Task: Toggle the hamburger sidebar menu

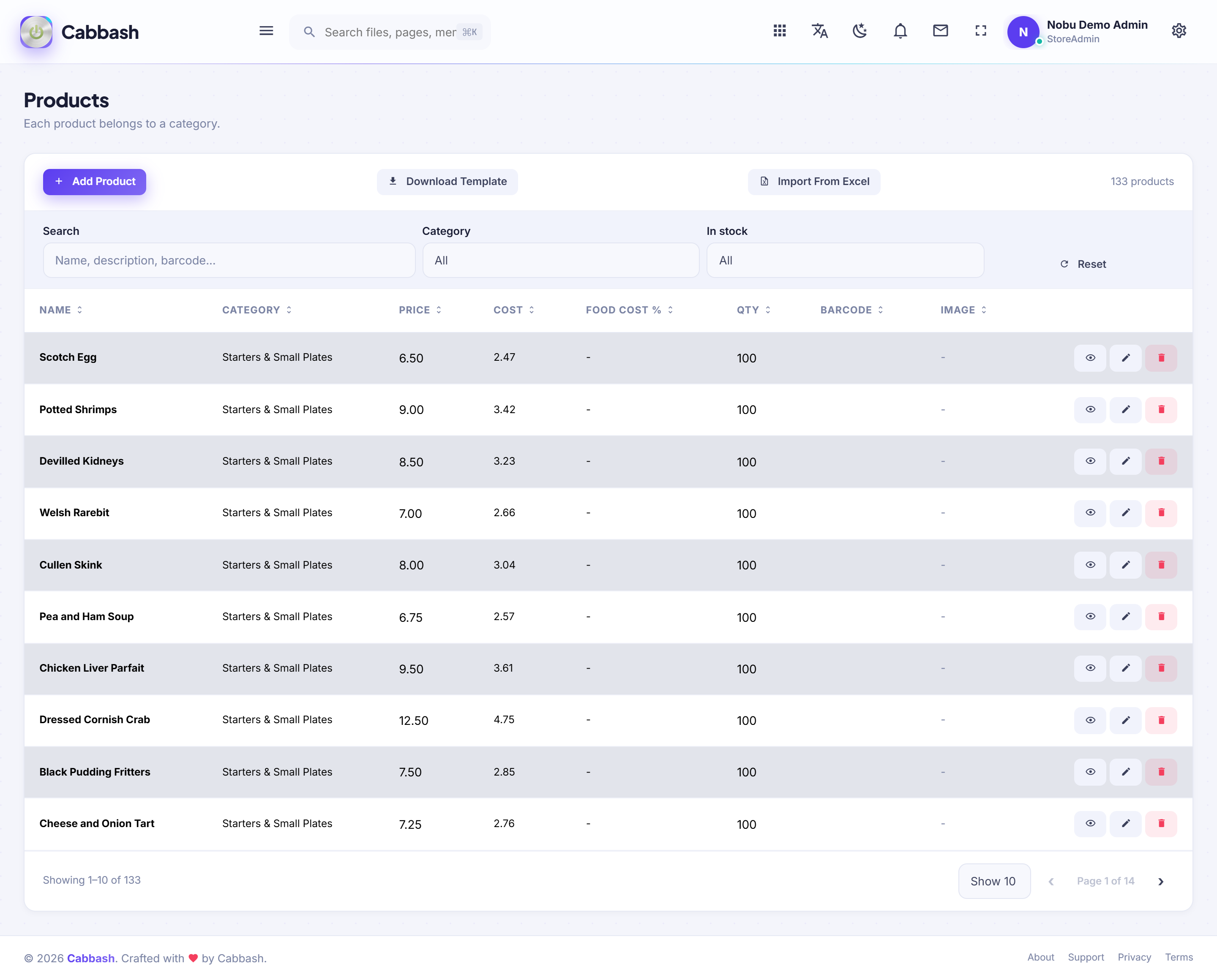Action: (266, 31)
